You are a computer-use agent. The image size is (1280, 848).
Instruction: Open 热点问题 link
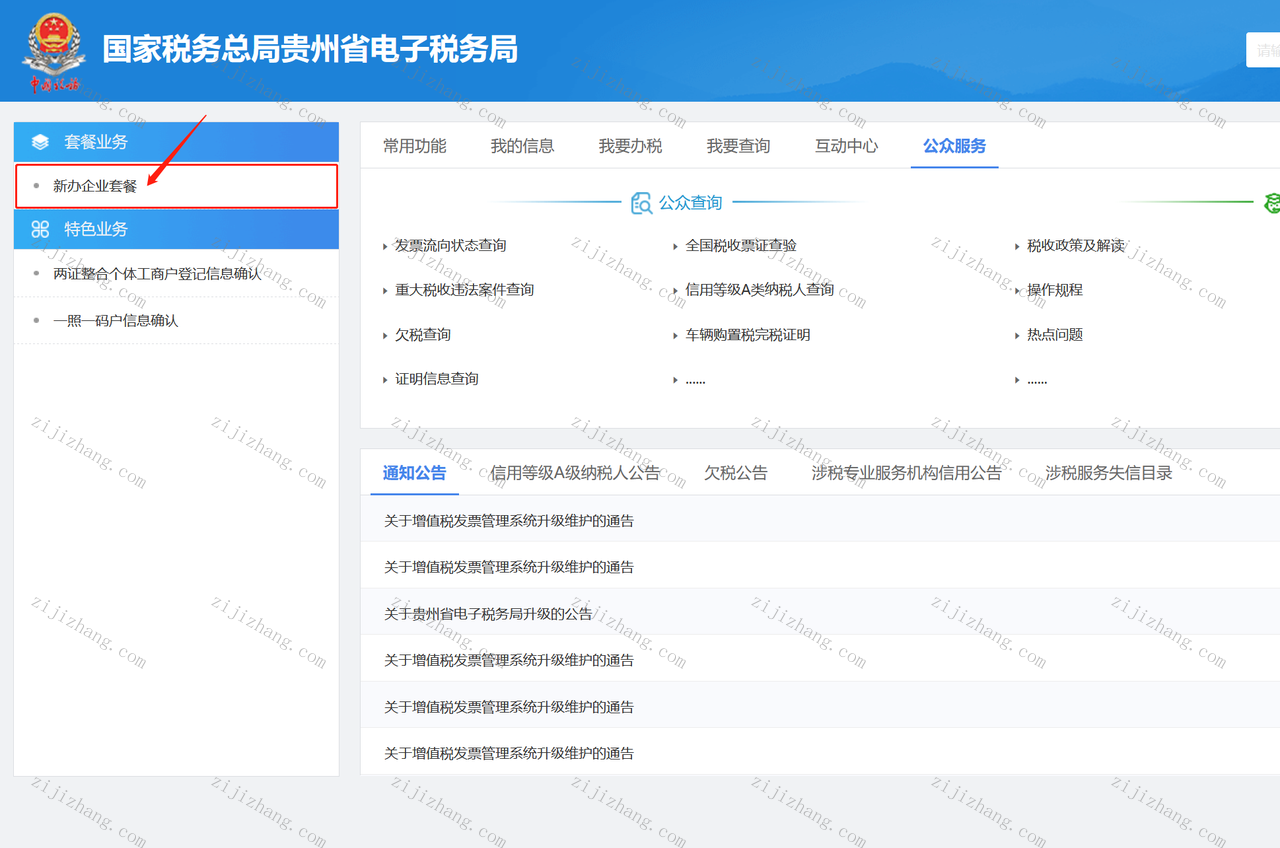(x=1055, y=335)
